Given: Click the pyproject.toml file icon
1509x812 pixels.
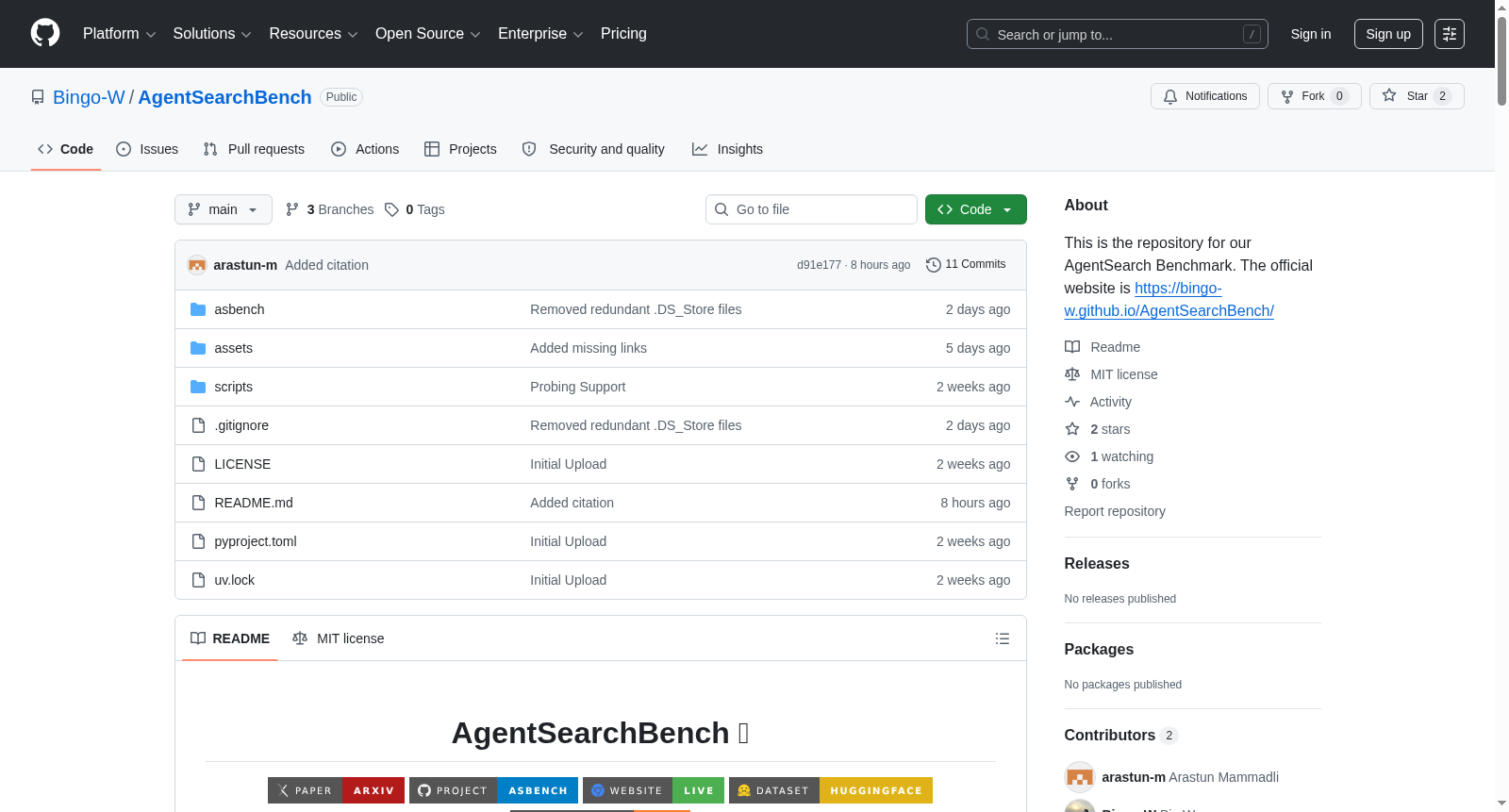Looking at the screenshot, I should [x=198, y=541].
